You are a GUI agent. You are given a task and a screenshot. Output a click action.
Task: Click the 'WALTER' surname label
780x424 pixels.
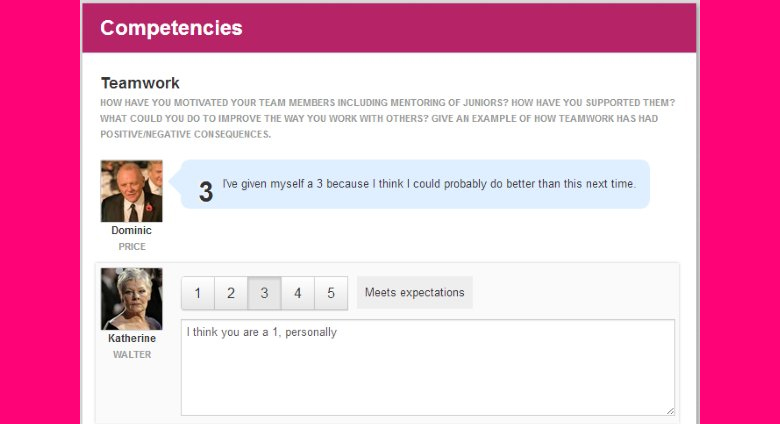131,355
